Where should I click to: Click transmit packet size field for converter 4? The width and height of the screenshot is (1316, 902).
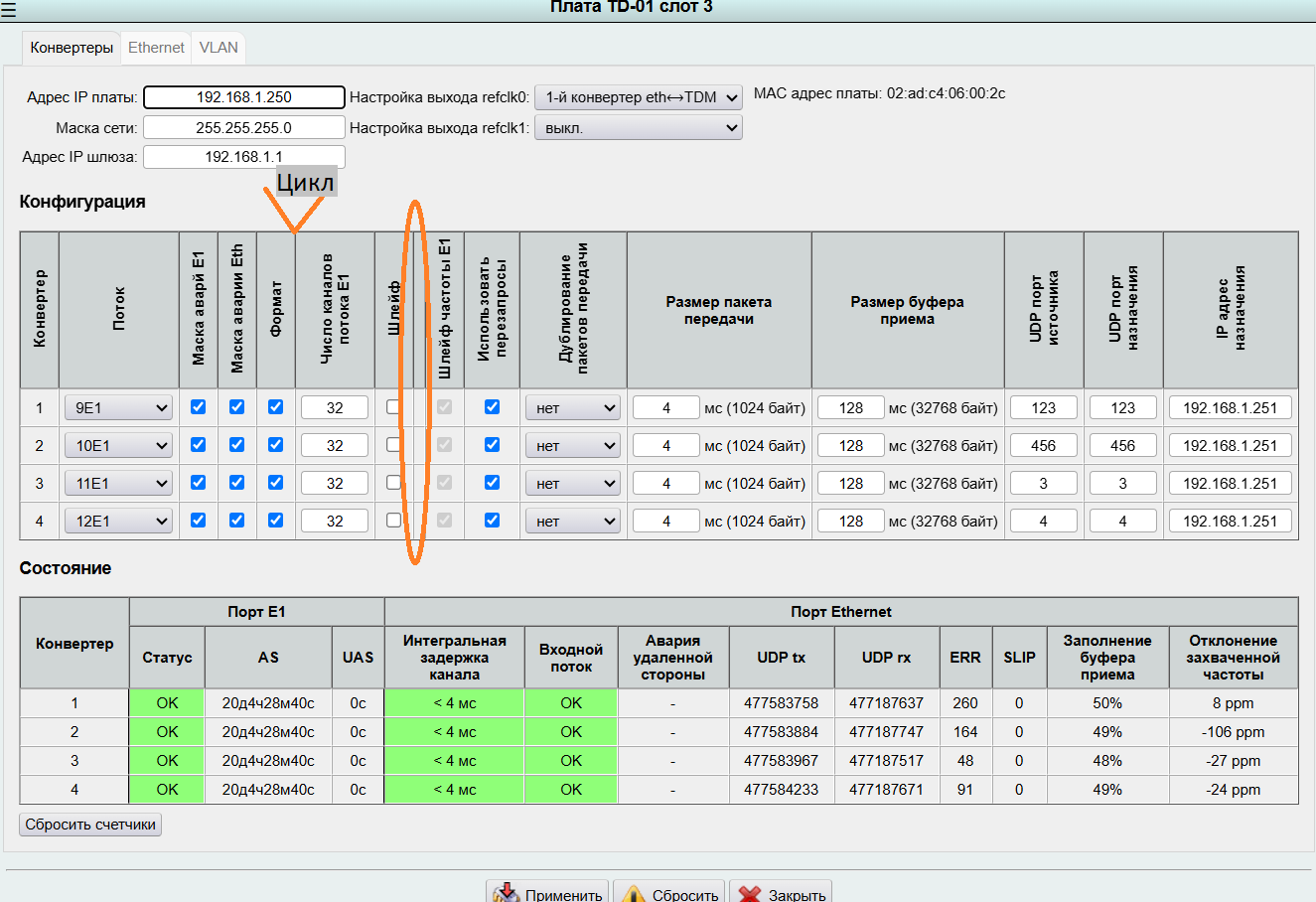(666, 522)
